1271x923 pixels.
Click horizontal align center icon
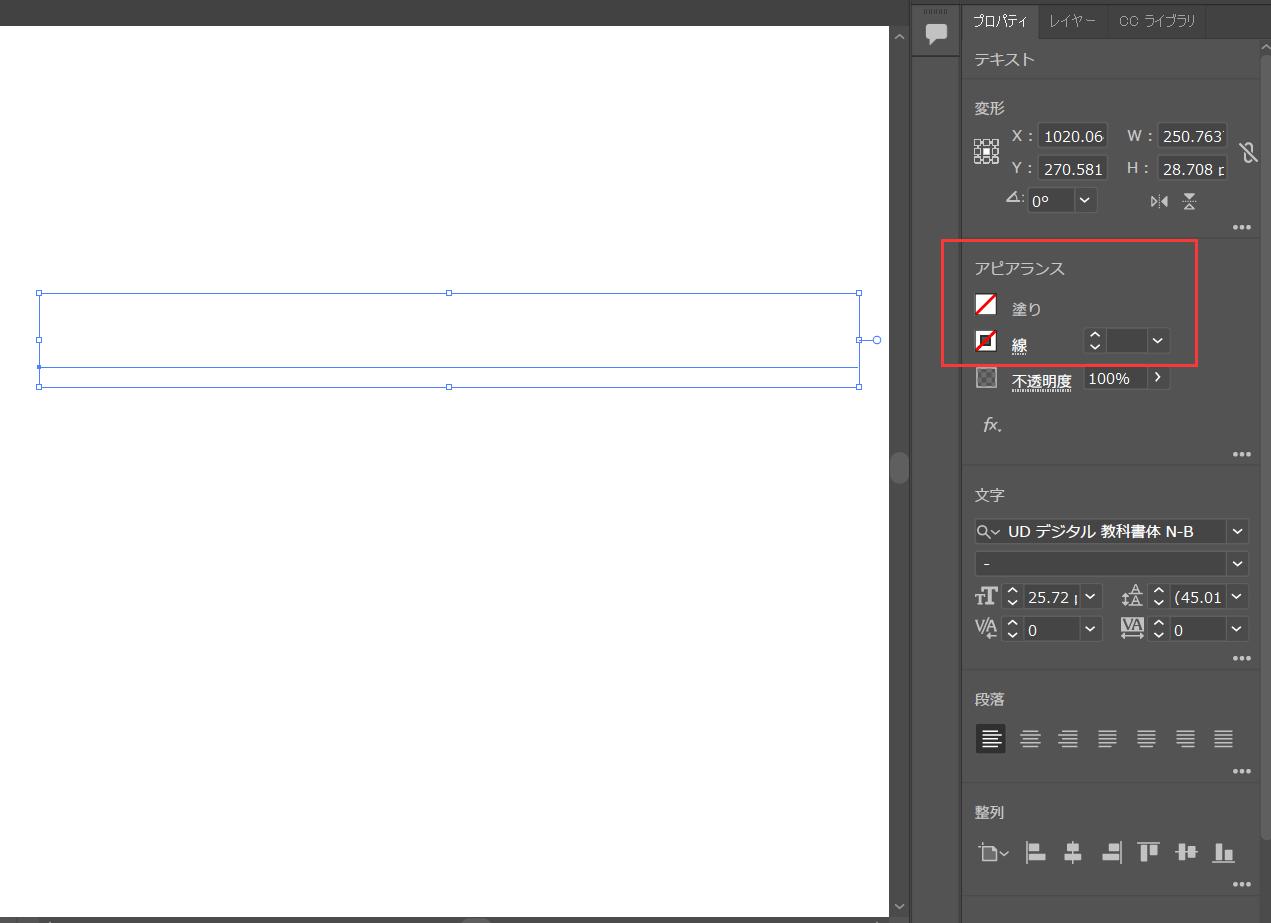coord(1073,852)
